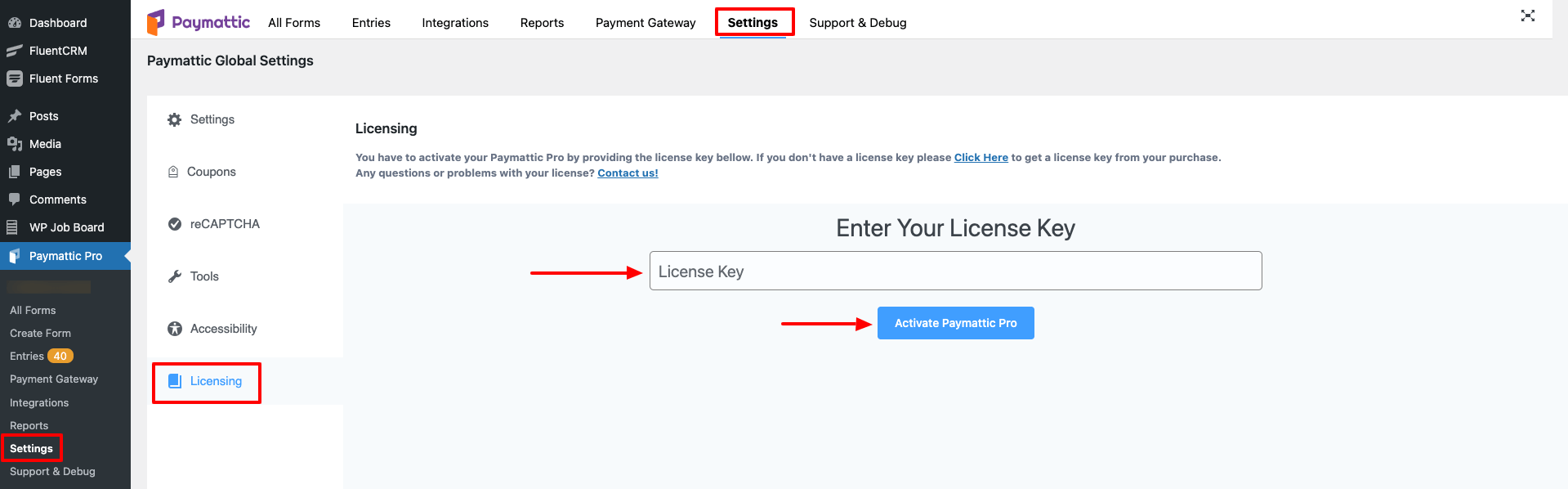The height and width of the screenshot is (489, 1568).
Task: Go to WP Job Board menu
Action: pyautogui.click(x=65, y=227)
